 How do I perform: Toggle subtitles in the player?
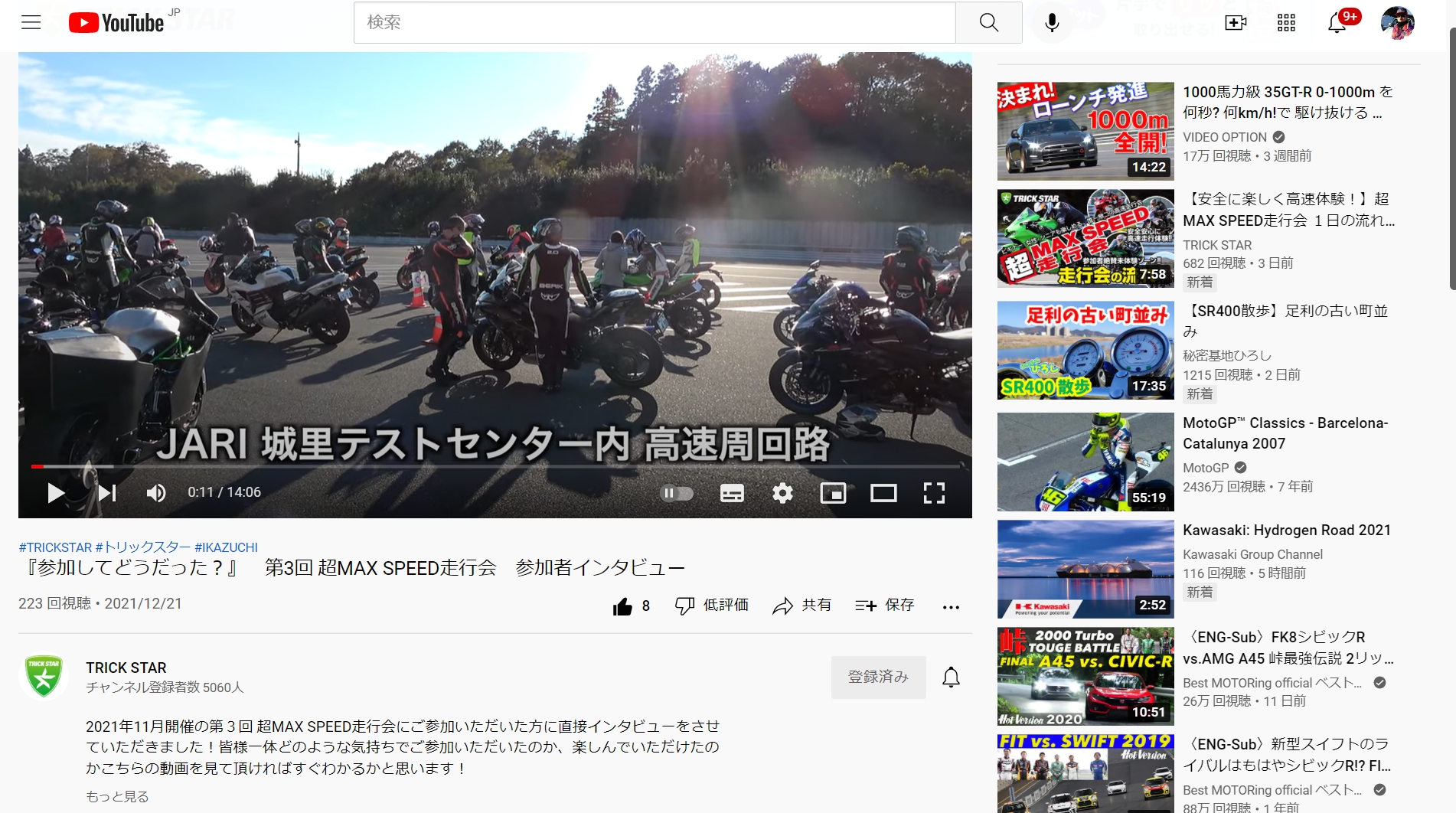(x=732, y=493)
